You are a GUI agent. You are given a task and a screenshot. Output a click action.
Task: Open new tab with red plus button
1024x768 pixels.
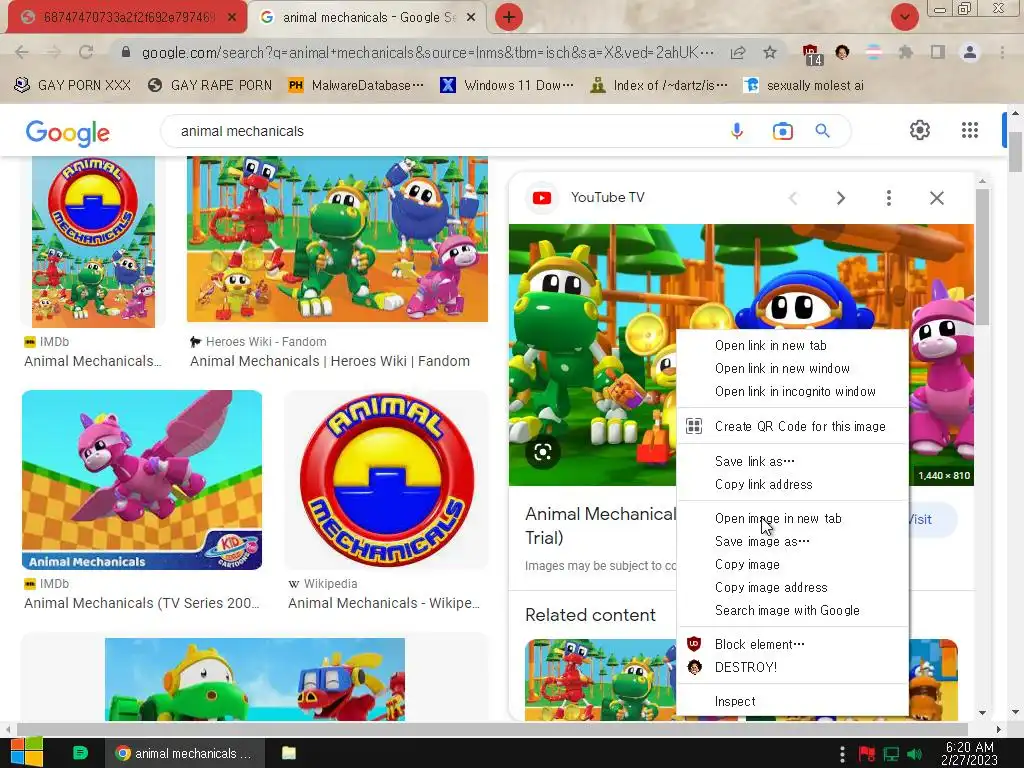pyautogui.click(x=509, y=17)
